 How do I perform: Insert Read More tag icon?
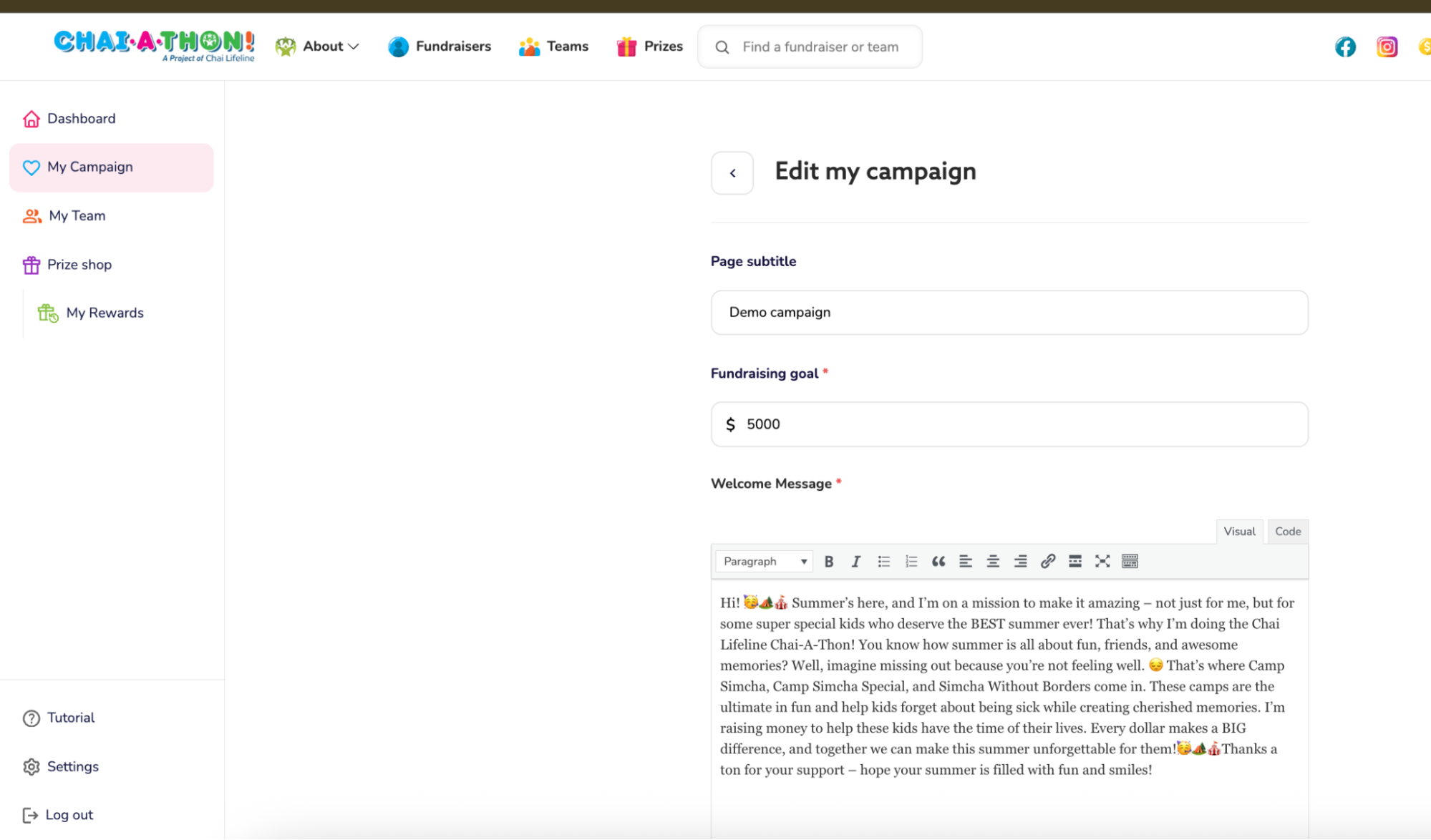click(x=1075, y=562)
